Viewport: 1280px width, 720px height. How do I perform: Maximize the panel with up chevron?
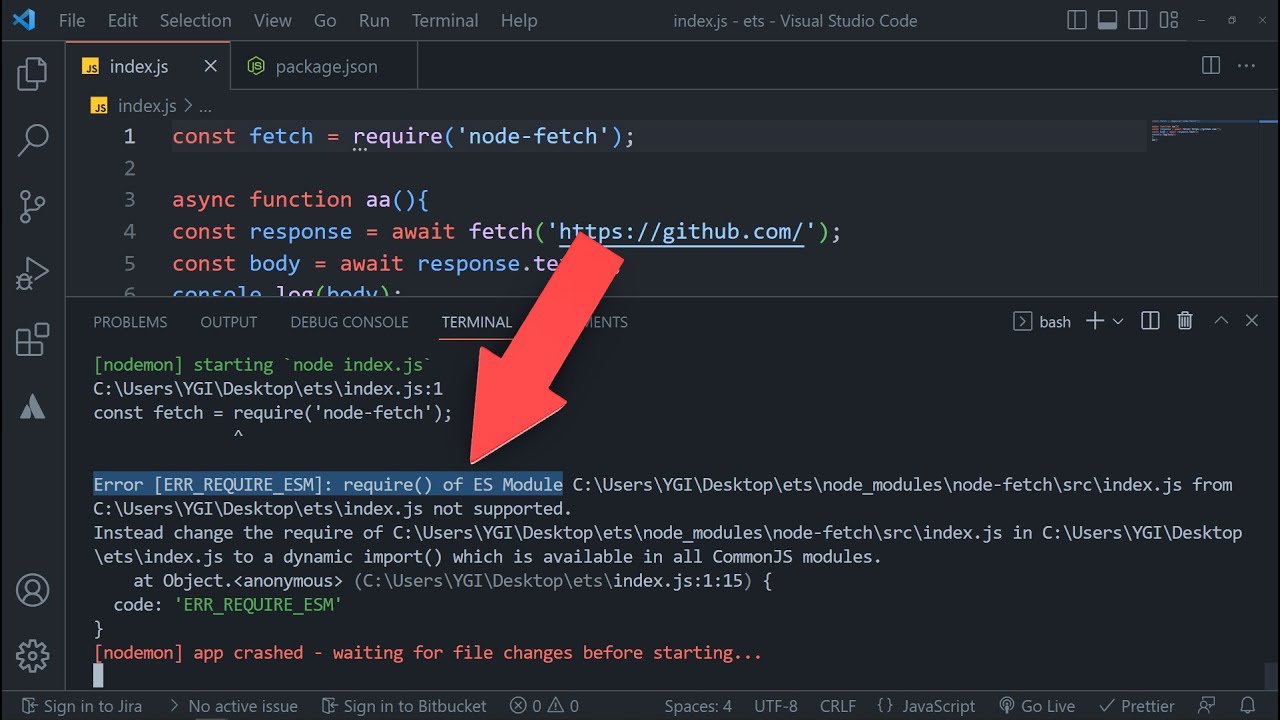pos(1221,321)
